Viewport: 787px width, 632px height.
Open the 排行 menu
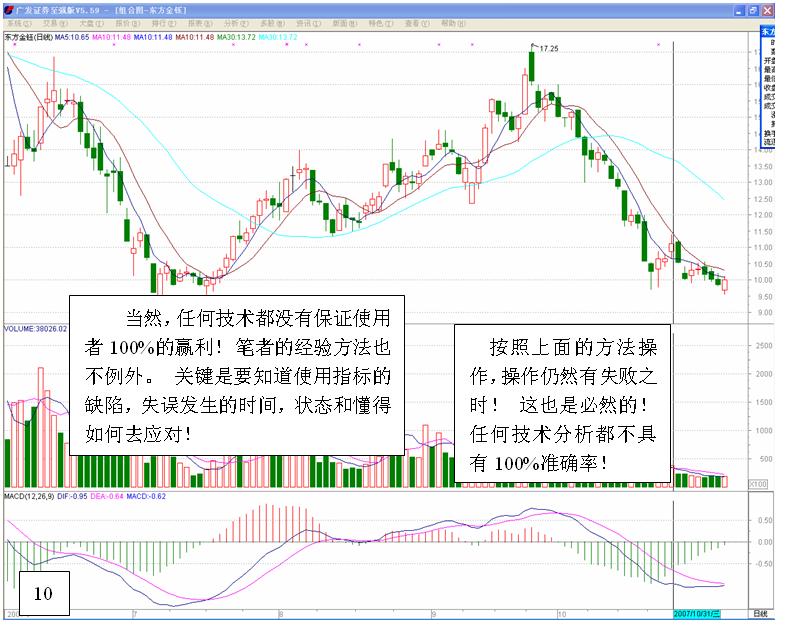(x=164, y=24)
